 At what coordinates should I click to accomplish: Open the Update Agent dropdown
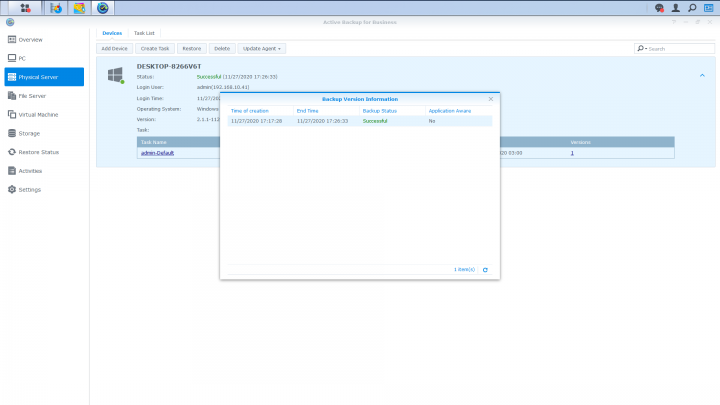[x=262, y=48]
